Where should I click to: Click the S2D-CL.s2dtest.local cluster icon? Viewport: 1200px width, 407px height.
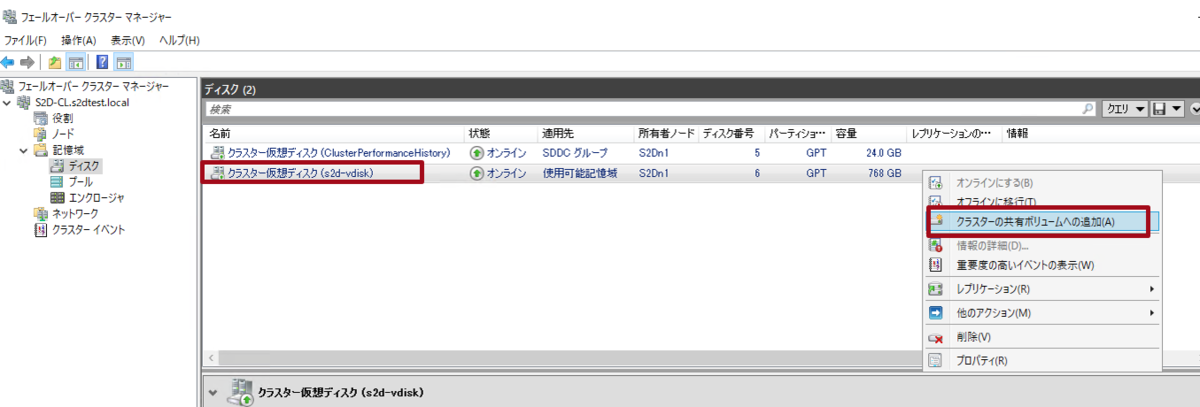coord(25,102)
